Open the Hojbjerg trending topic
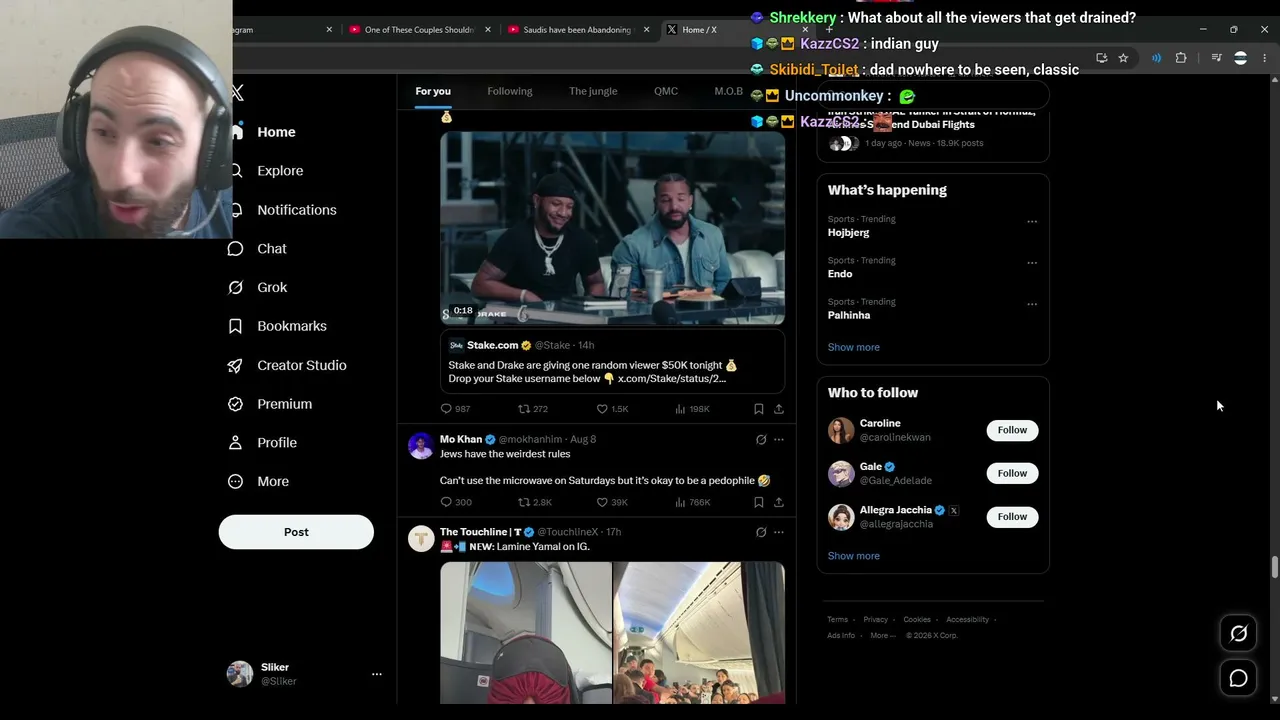 point(848,233)
